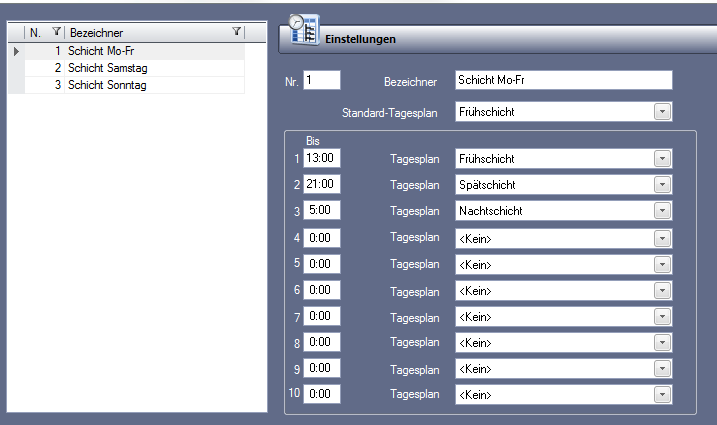Click the 5:00 time field in row 3
The width and height of the screenshot is (717, 425).
[x=321, y=211]
